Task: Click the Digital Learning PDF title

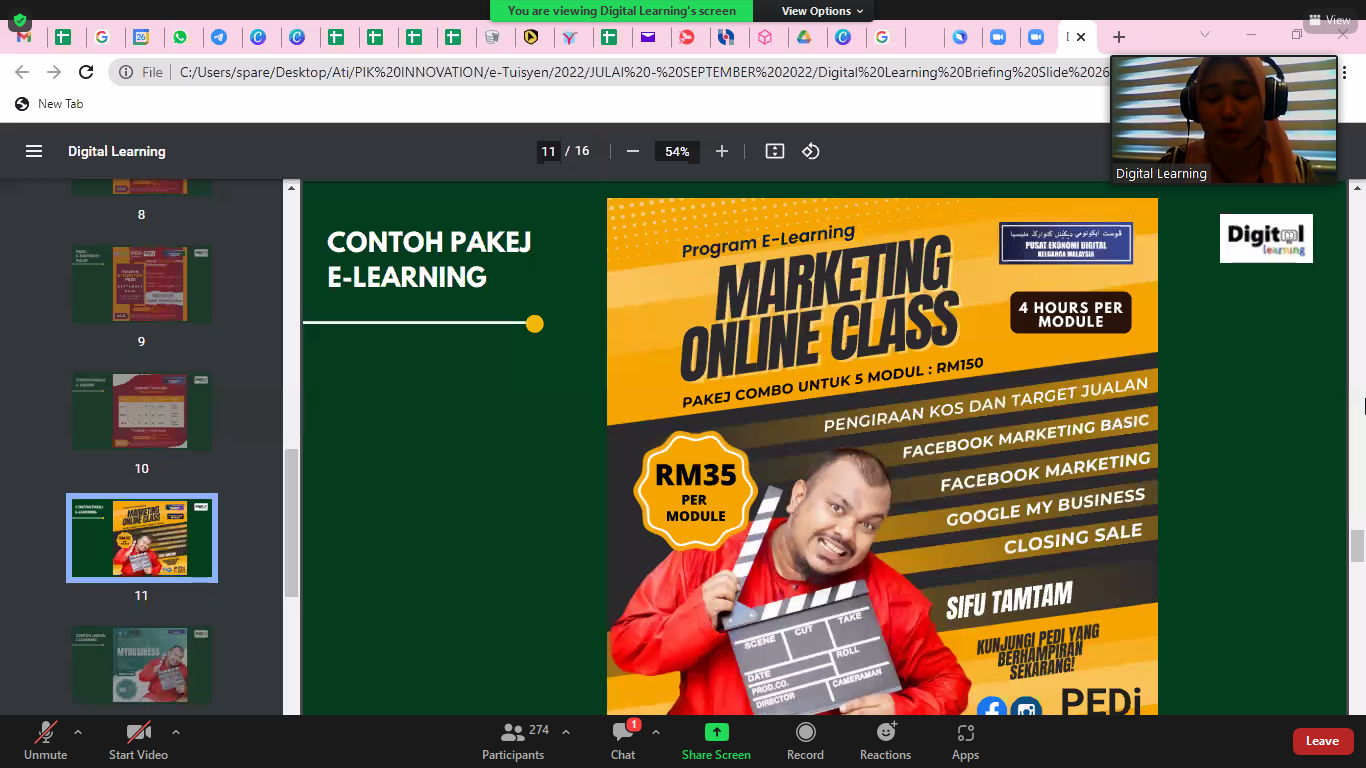Action: point(117,152)
